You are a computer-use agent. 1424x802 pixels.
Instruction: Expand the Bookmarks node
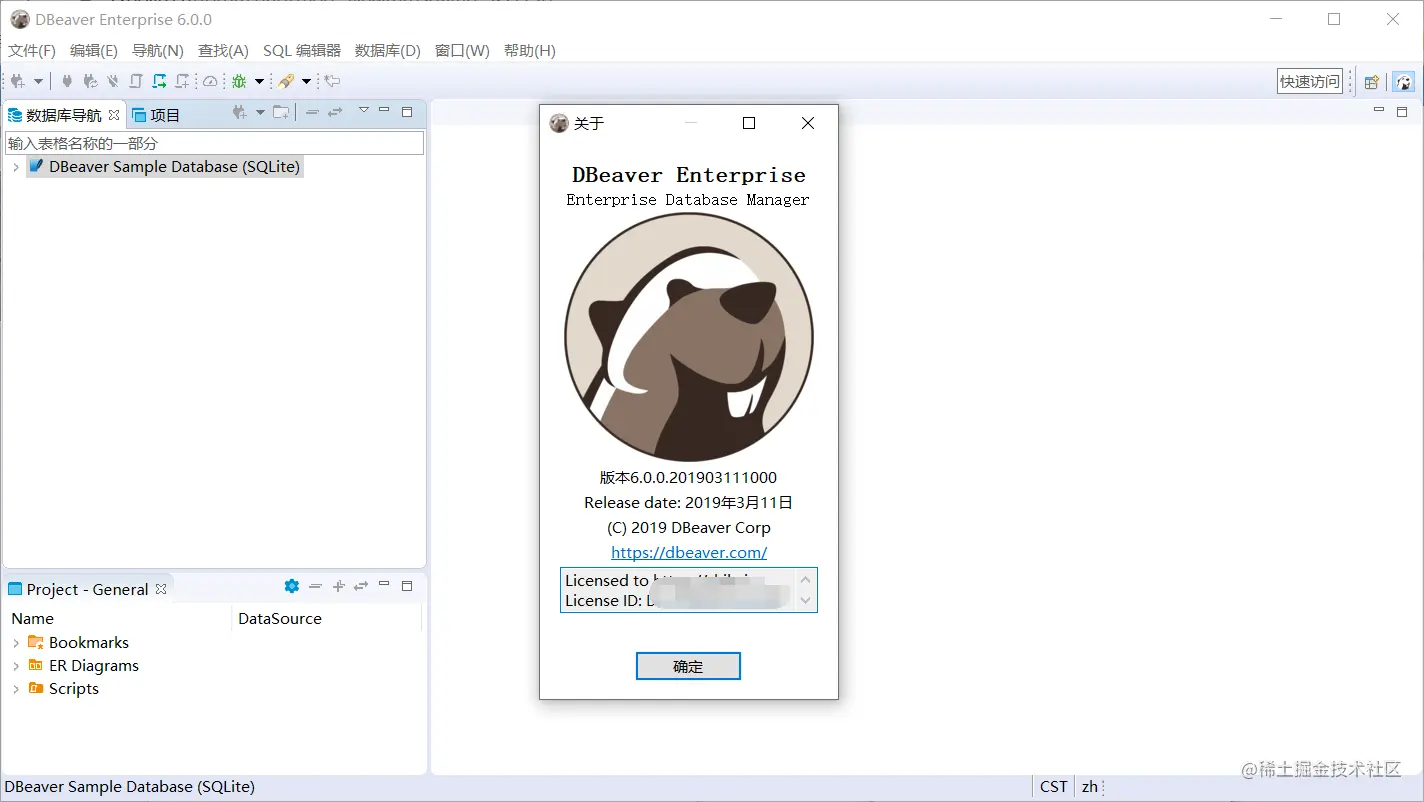(17, 643)
